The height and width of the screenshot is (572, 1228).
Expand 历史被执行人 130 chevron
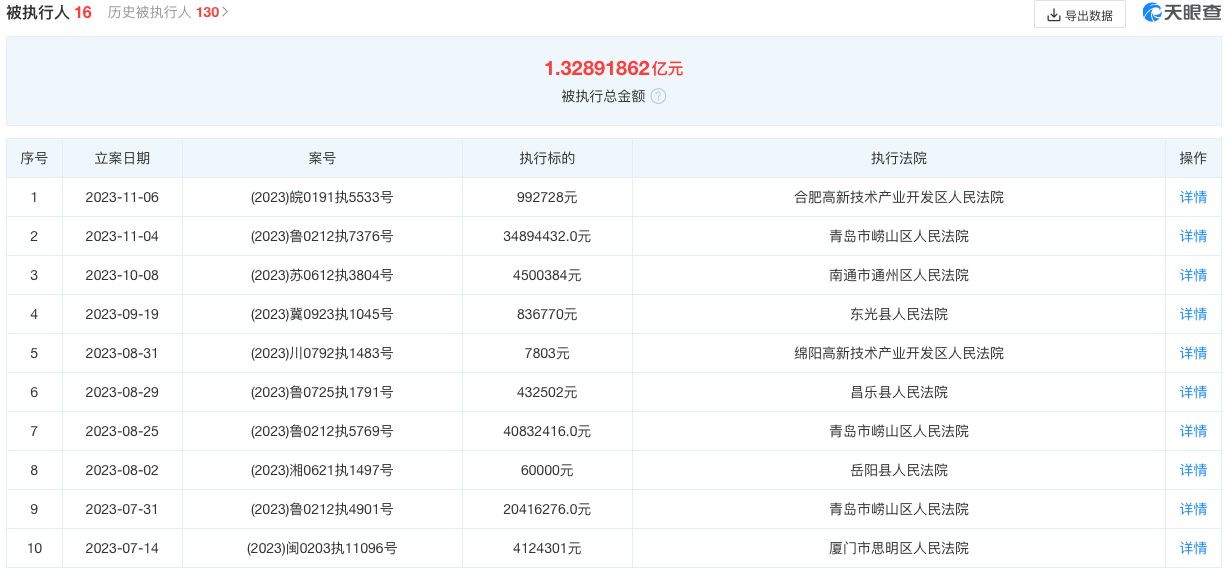click(x=226, y=13)
